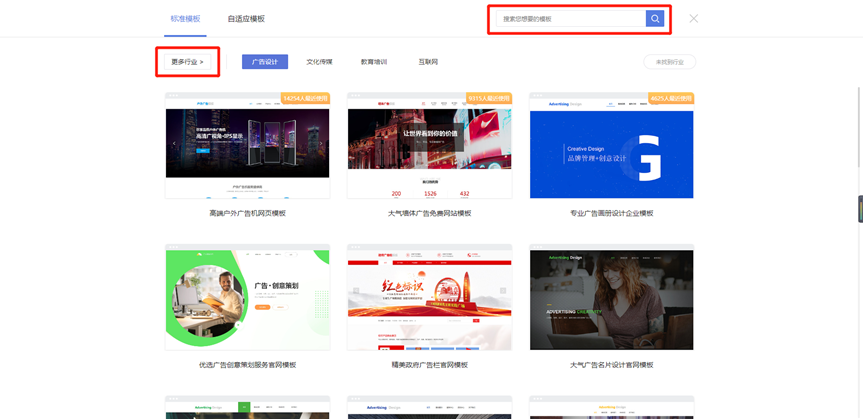Switch to the 自适应模板 tab
This screenshot has width=863, height=419.
pos(246,19)
